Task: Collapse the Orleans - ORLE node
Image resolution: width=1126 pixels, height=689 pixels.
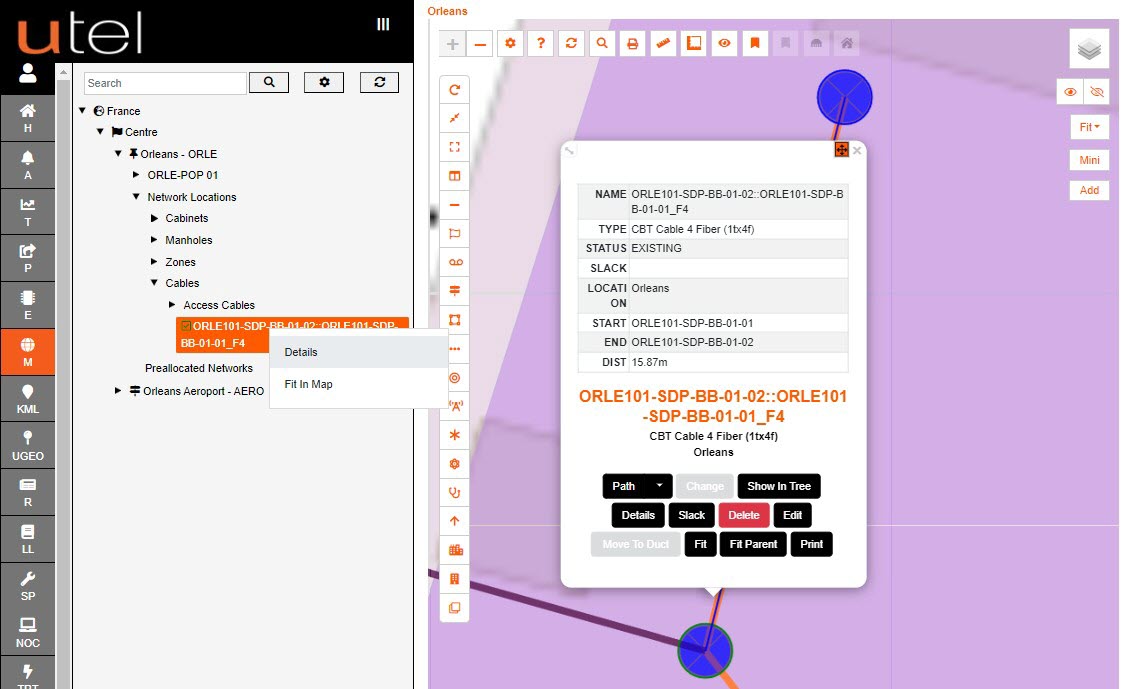Action: coord(118,153)
